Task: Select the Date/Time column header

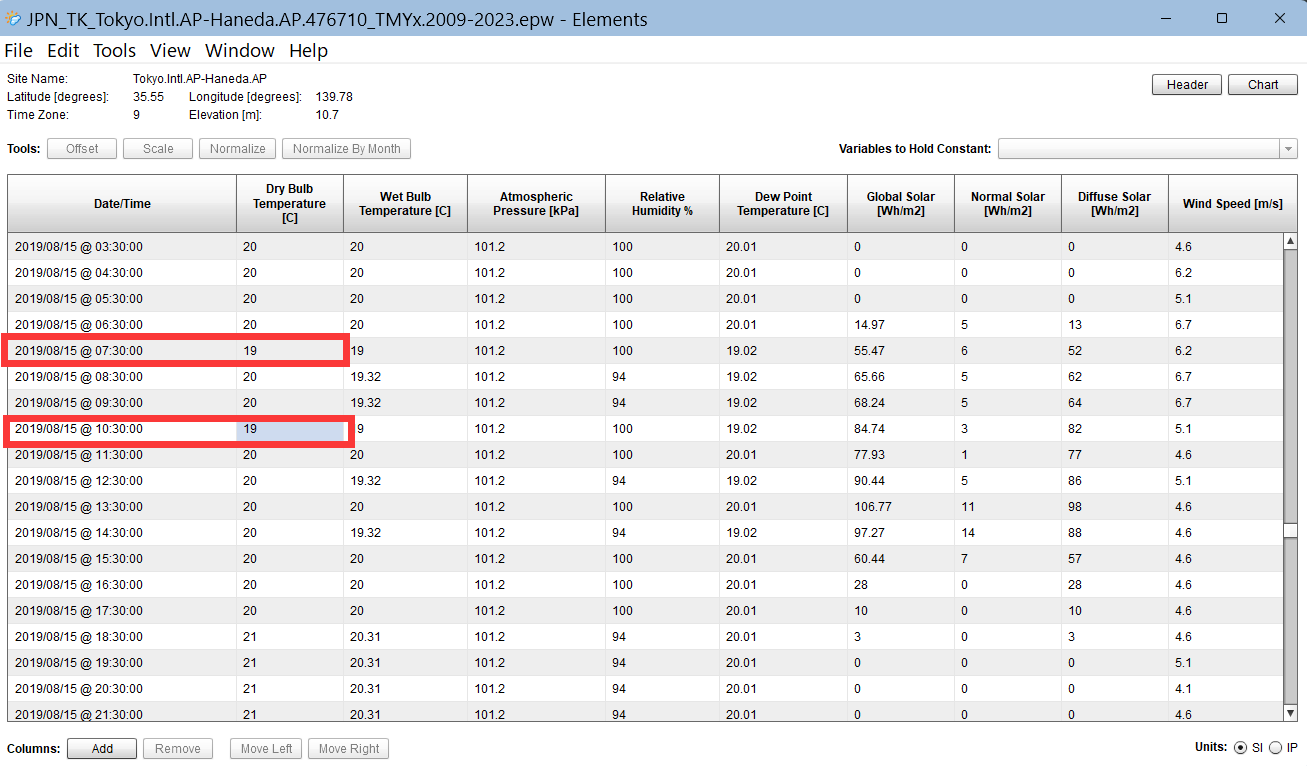Action: pyautogui.click(x=122, y=204)
